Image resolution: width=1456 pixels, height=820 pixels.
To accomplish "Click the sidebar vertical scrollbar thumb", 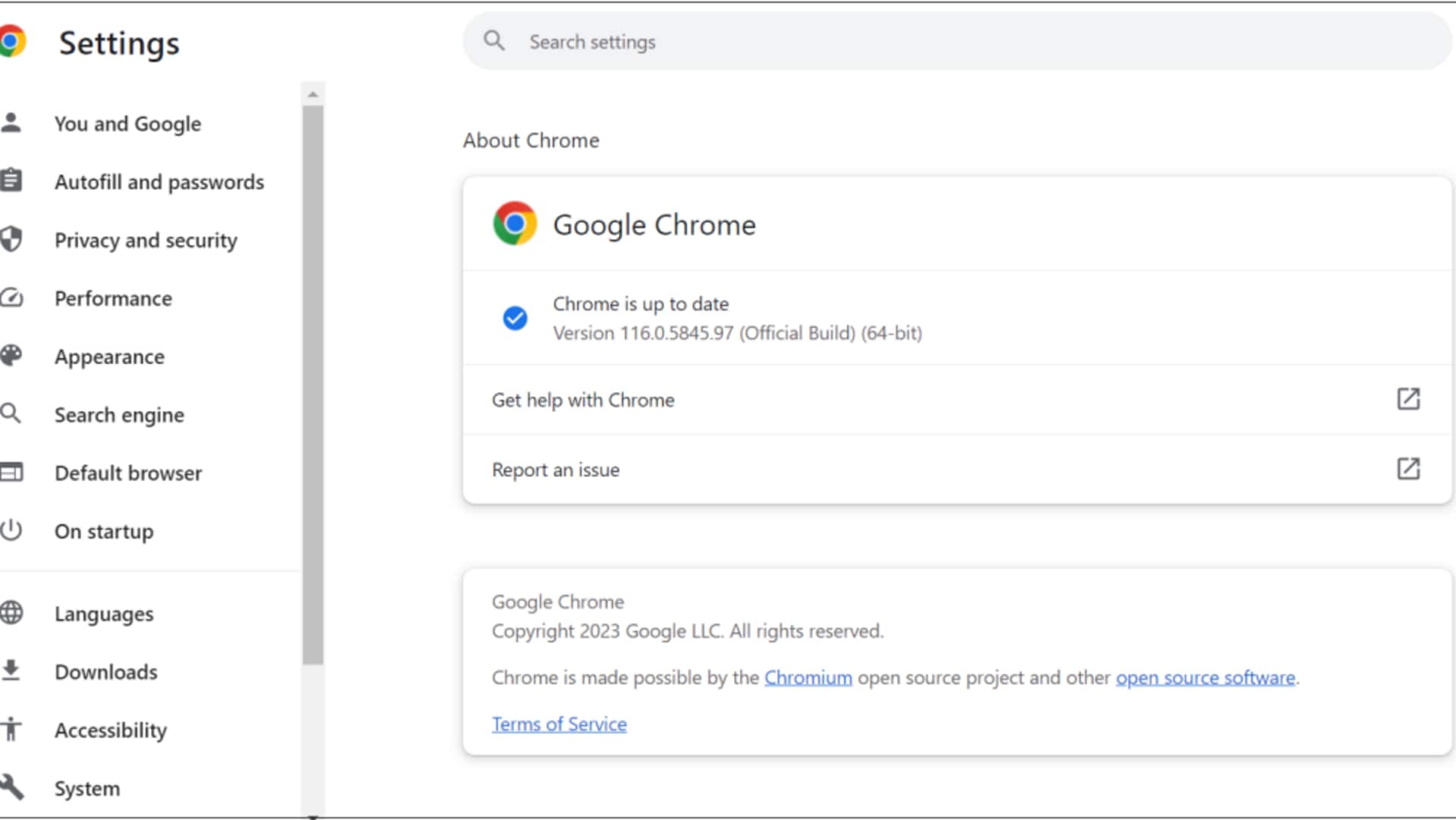I will pos(312,385).
